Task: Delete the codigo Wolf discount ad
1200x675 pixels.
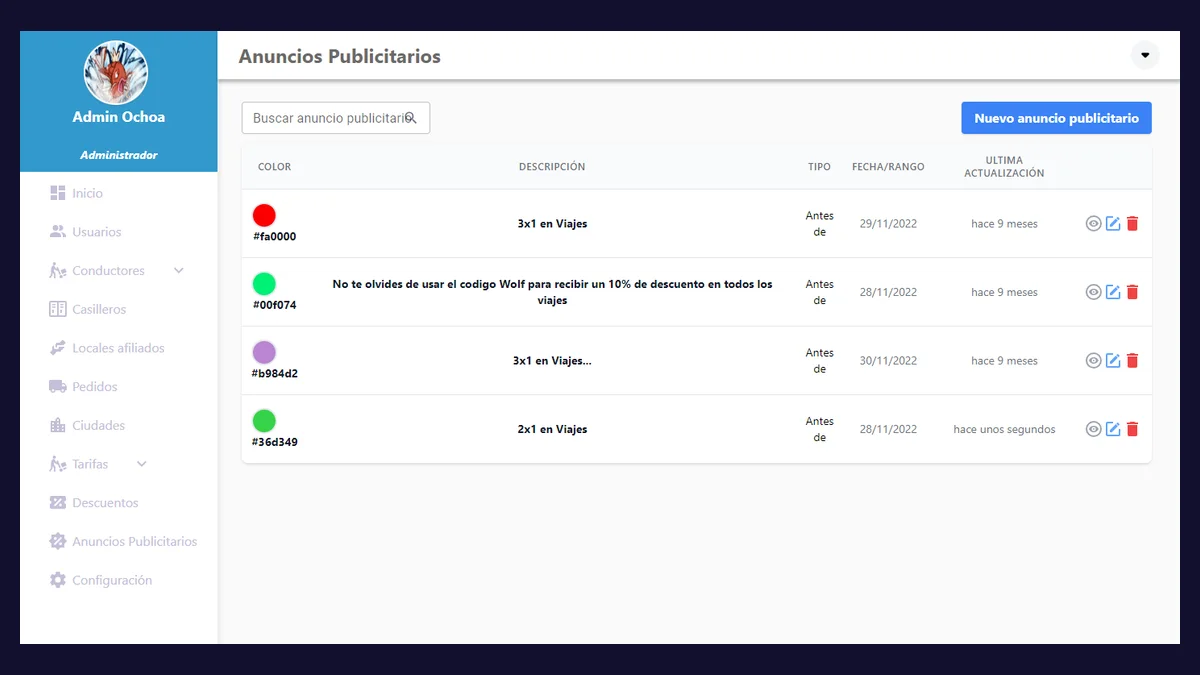Action: pyautogui.click(x=1132, y=292)
